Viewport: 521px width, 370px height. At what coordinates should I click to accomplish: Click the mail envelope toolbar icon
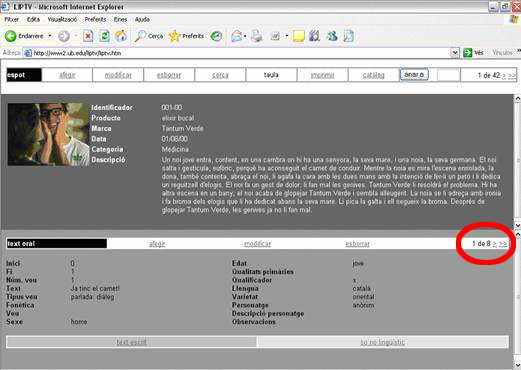[236, 36]
